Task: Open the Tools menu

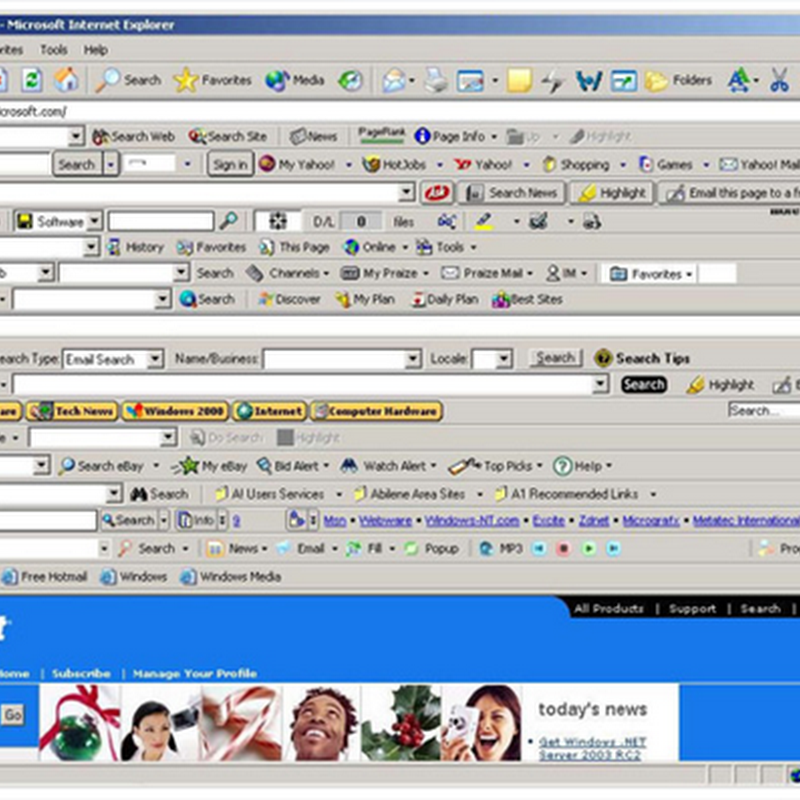Action: [54, 50]
